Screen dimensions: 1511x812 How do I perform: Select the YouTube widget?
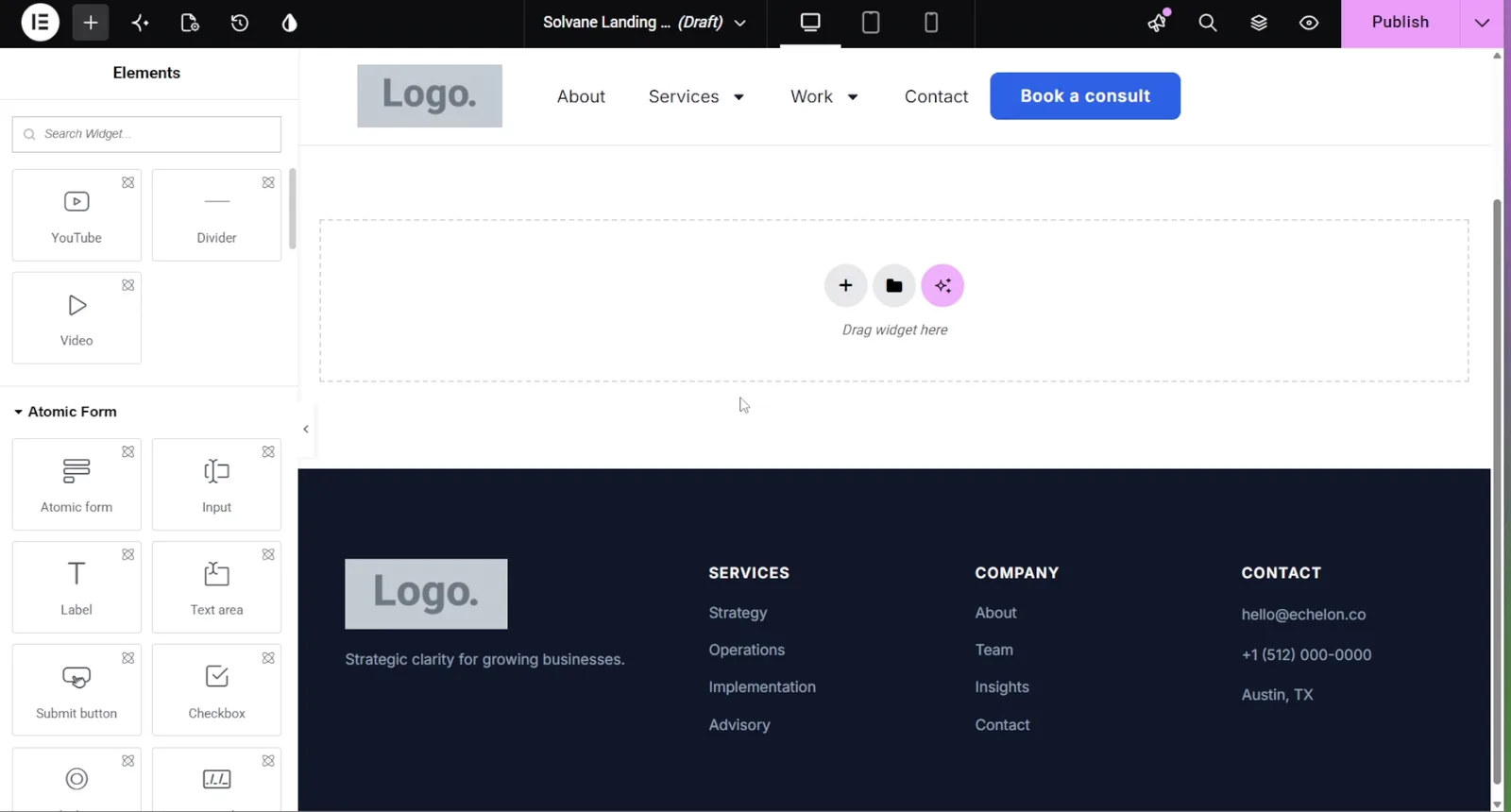(76, 215)
